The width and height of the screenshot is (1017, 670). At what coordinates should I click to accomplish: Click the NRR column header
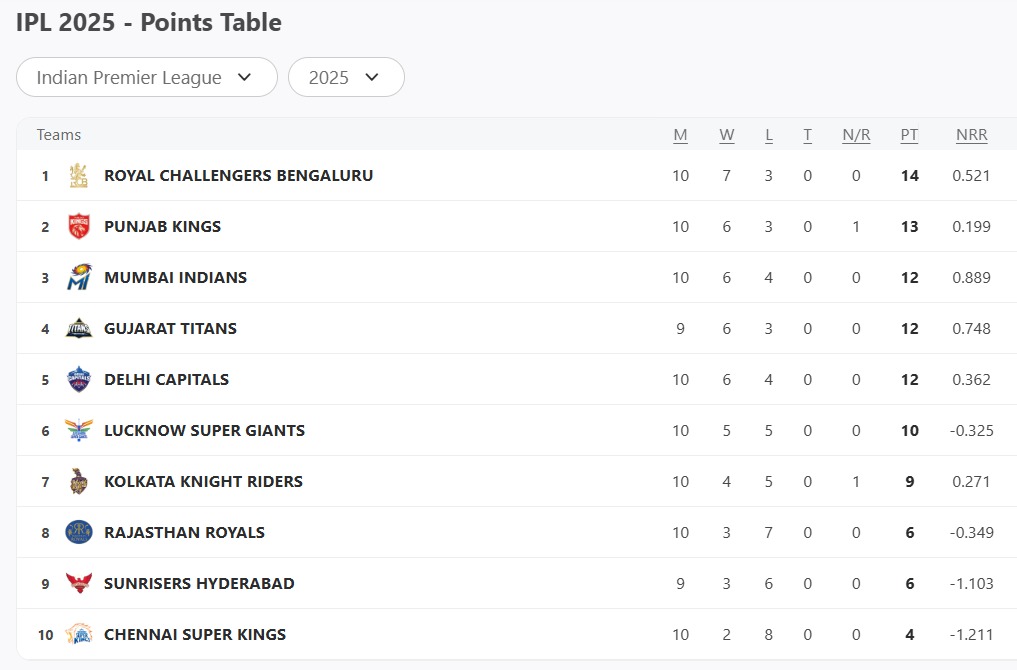pos(972,135)
